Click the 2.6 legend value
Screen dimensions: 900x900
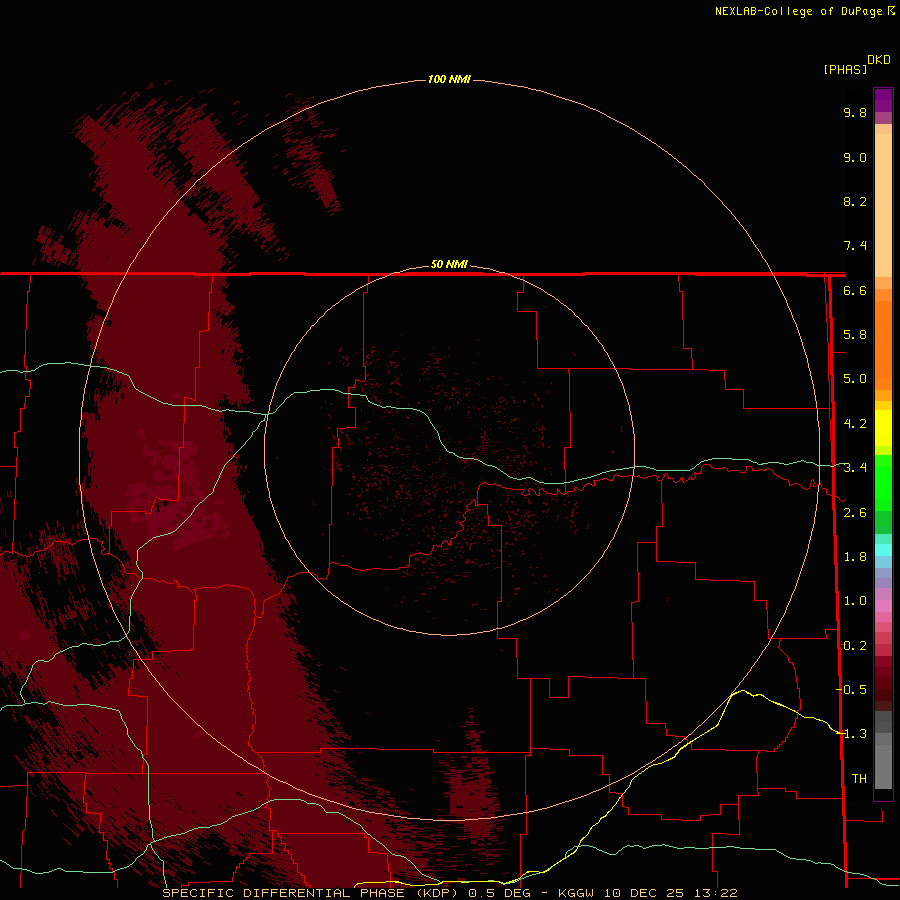[x=855, y=513]
